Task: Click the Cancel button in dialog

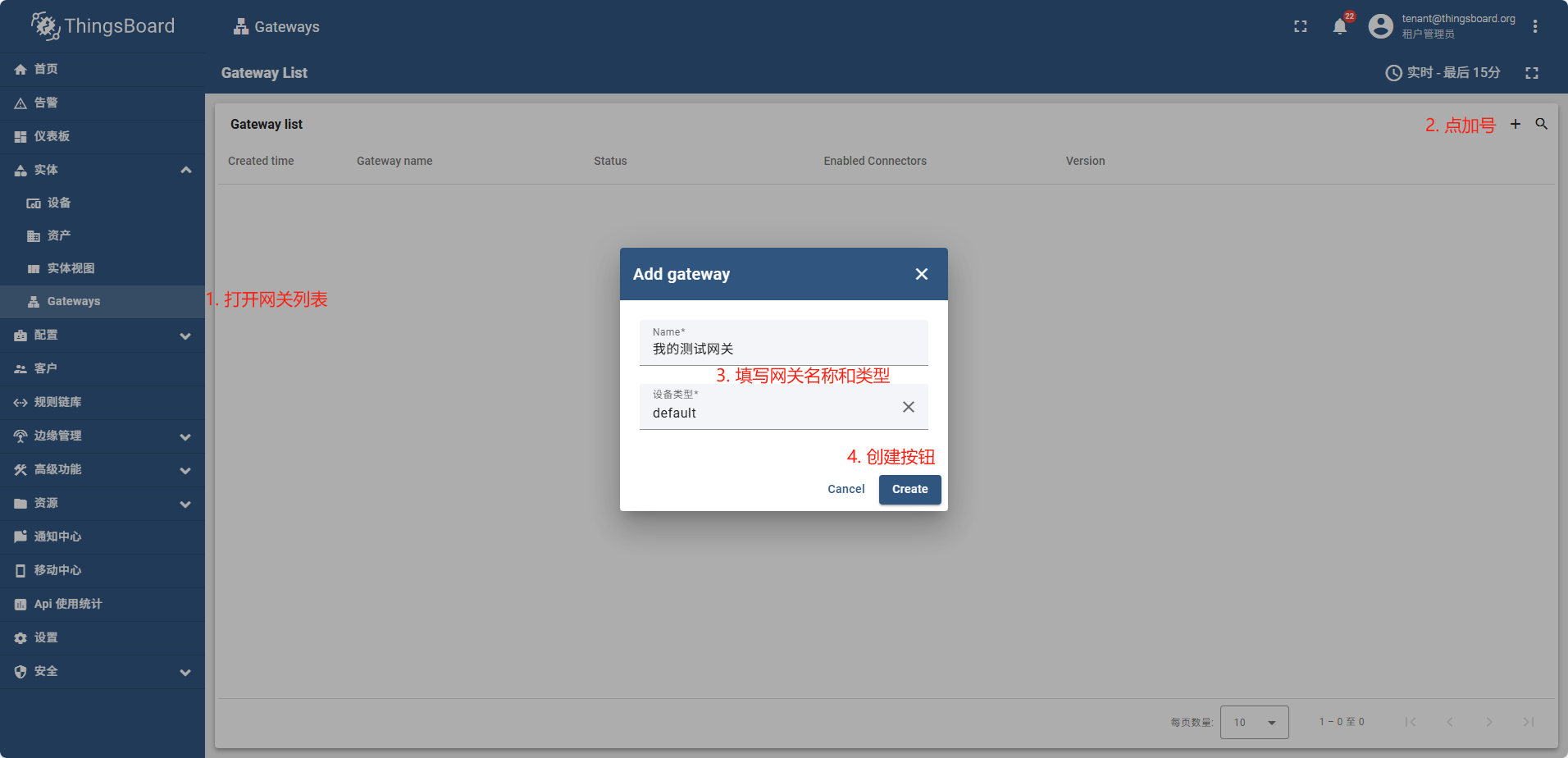Action: [x=846, y=489]
